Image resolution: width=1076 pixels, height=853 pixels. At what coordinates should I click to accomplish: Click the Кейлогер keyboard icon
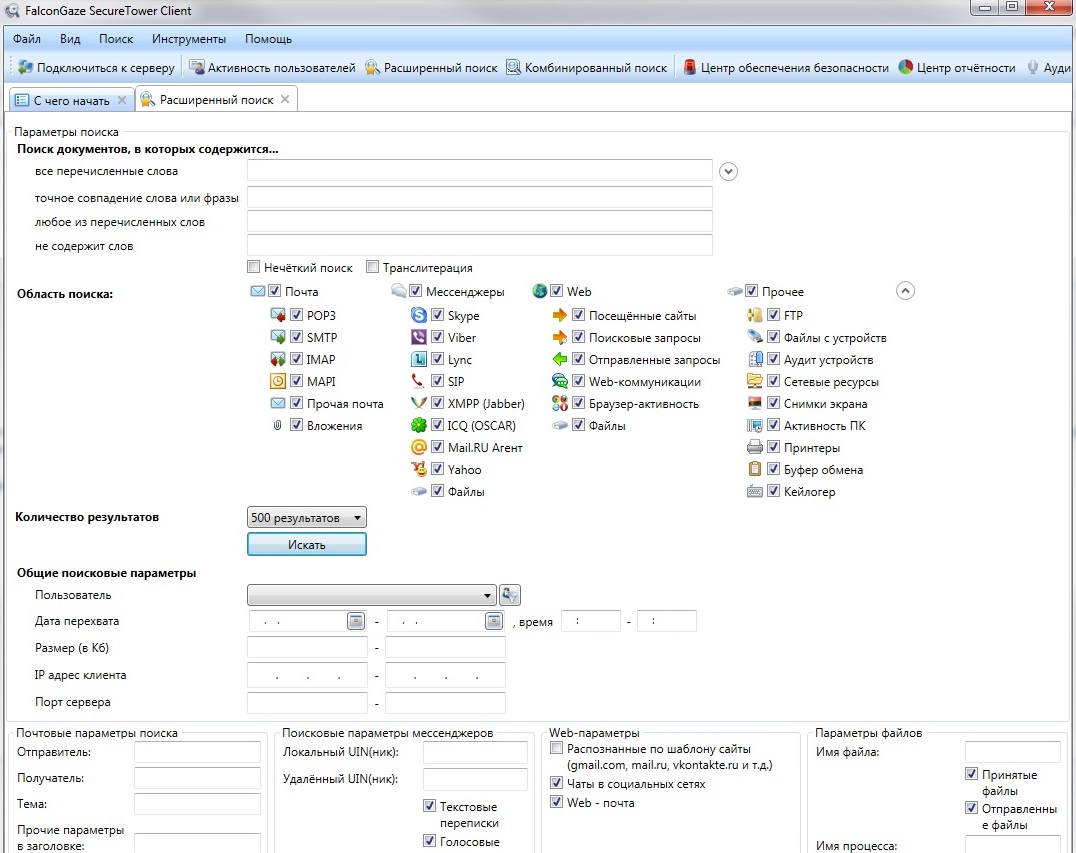pos(755,491)
